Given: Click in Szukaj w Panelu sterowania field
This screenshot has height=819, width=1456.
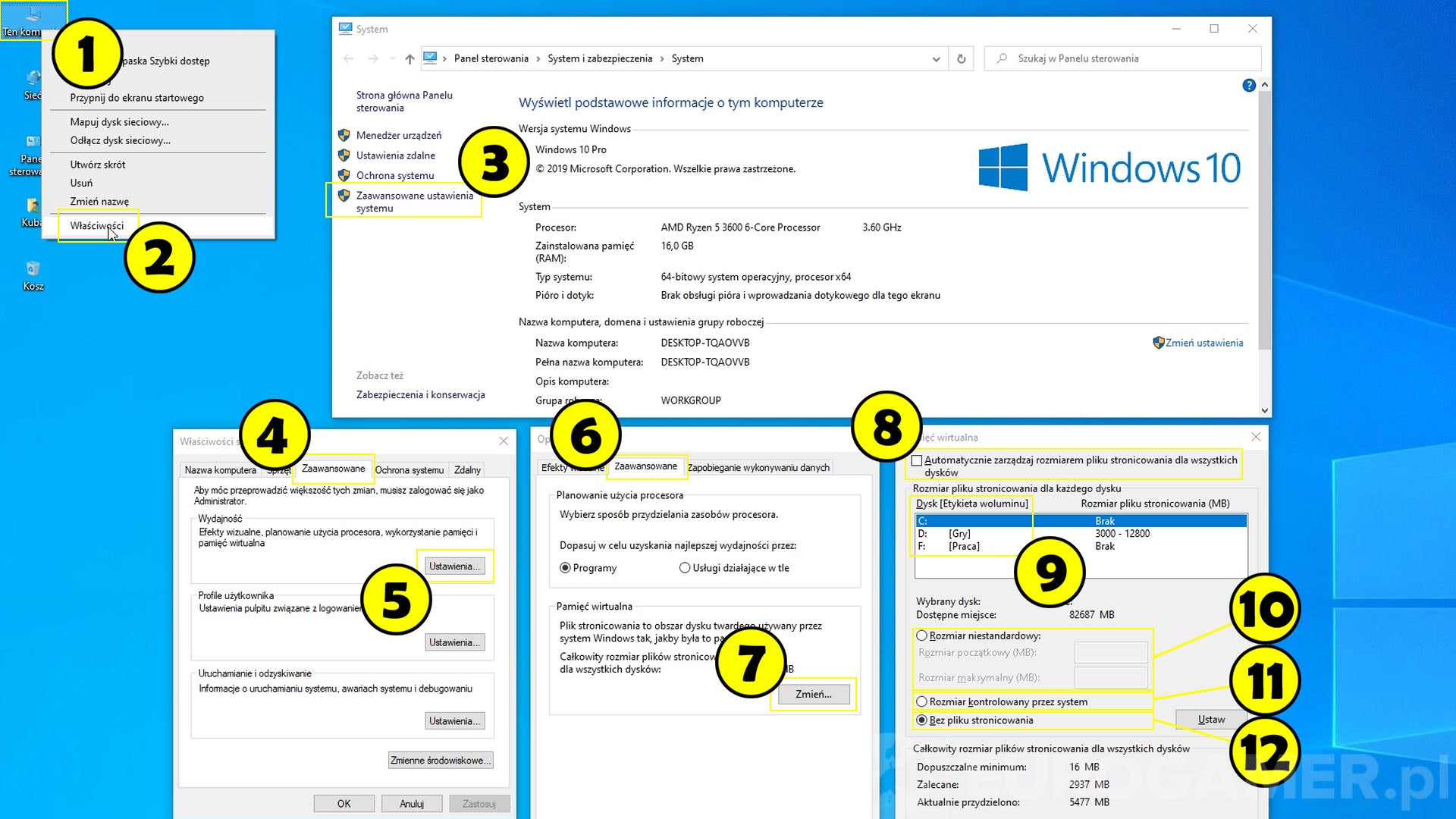Looking at the screenshot, I should 1122,58.
